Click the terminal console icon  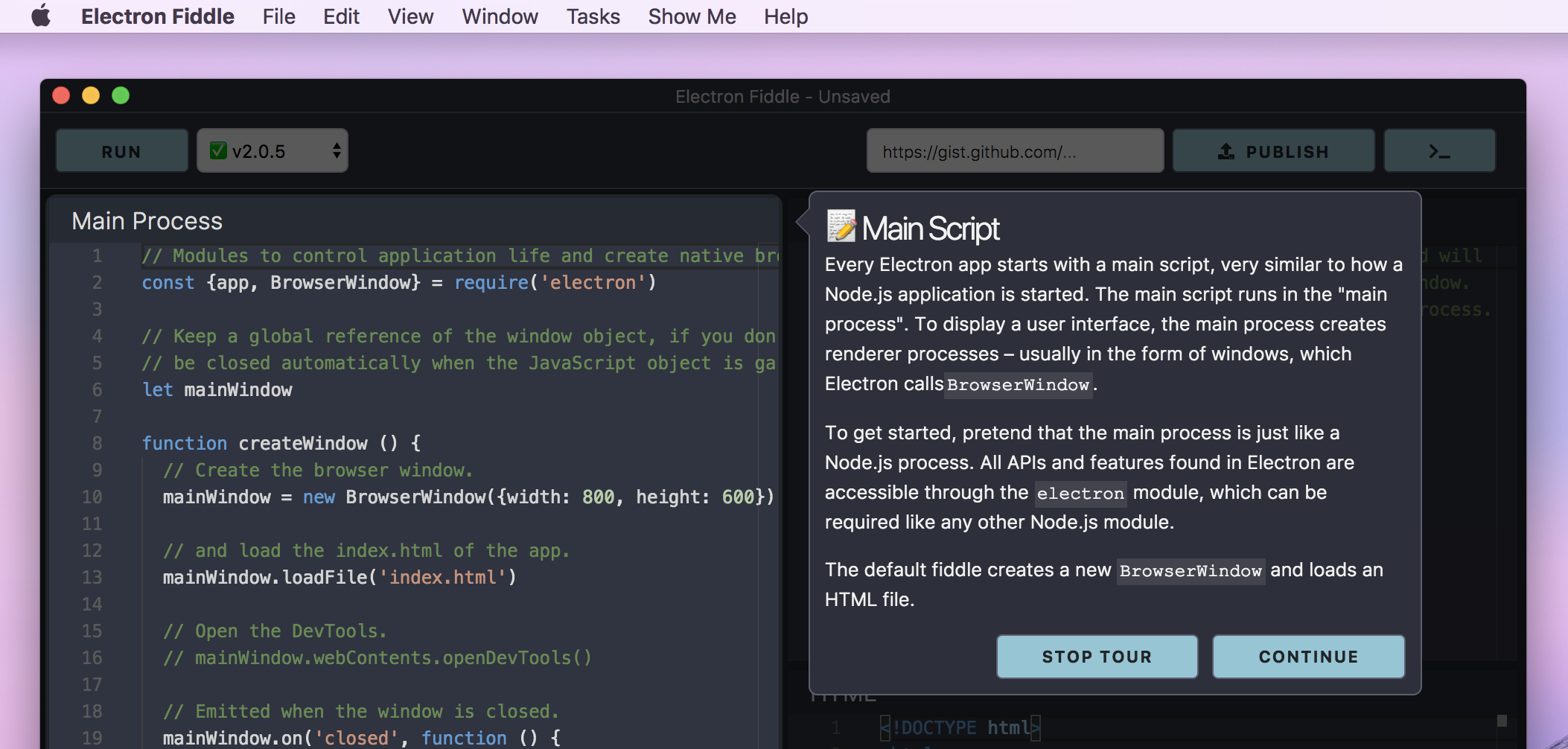(1439, 150)
